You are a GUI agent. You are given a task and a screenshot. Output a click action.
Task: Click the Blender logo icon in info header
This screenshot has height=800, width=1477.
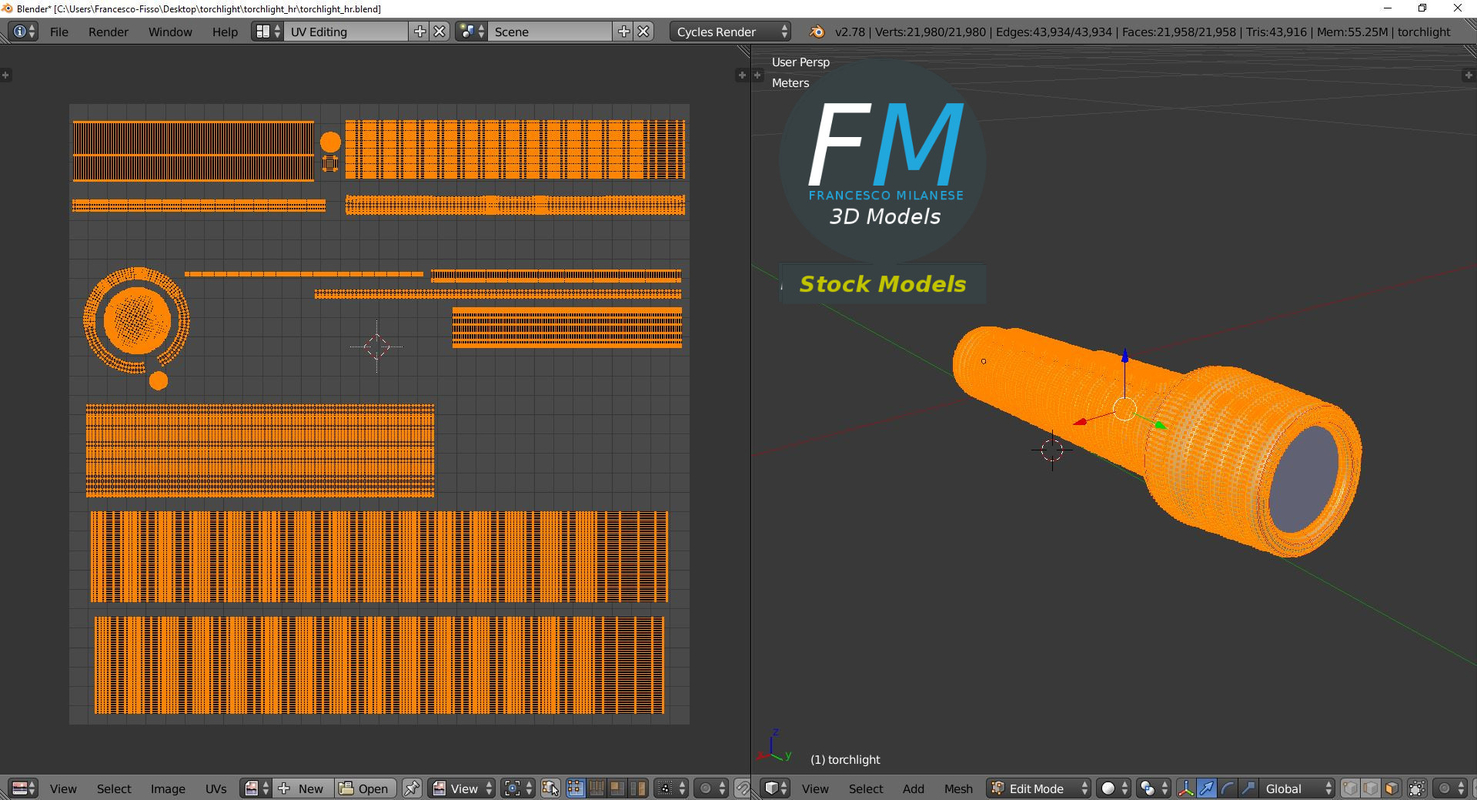coord(817,32)
